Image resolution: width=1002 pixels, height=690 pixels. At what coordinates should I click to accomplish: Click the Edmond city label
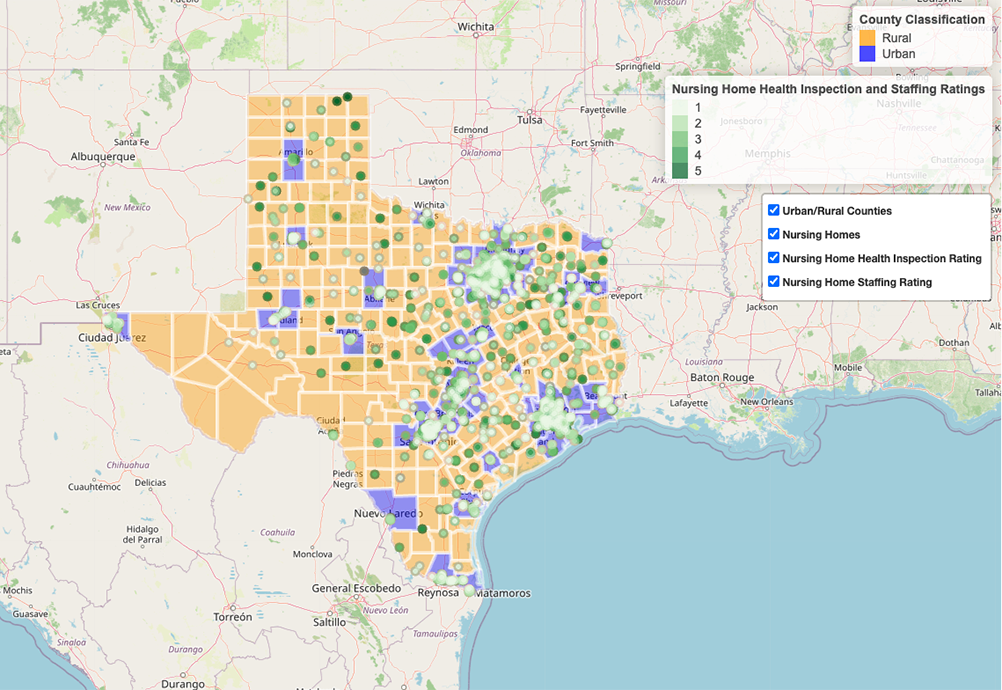pos(471,129)
